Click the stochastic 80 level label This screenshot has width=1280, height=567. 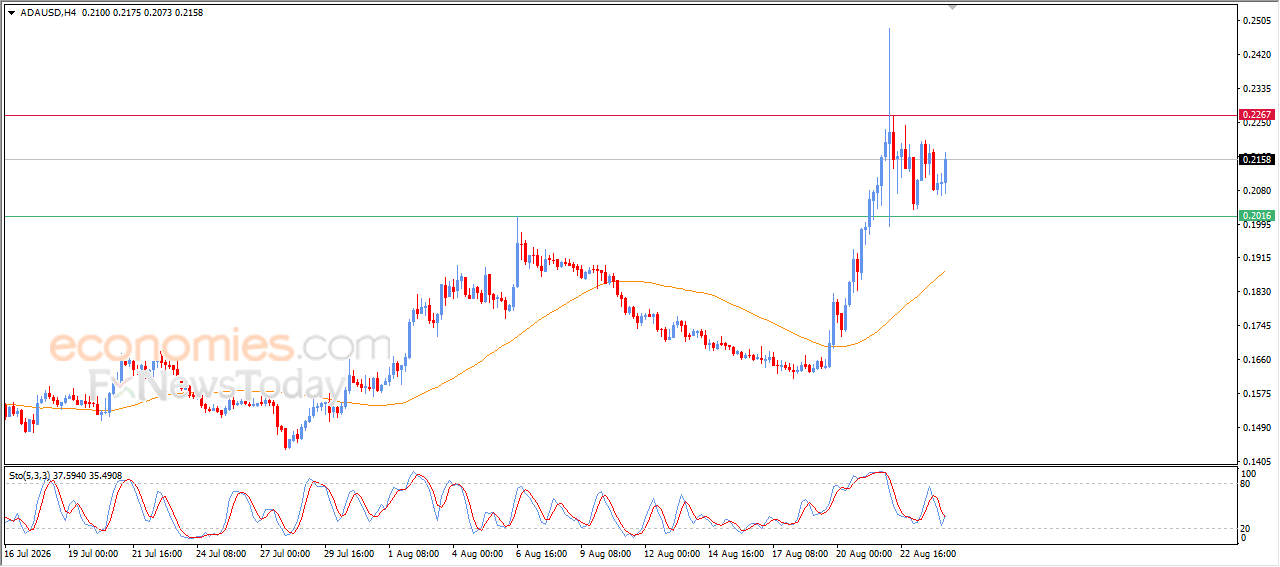click(x=1246, y=484)
